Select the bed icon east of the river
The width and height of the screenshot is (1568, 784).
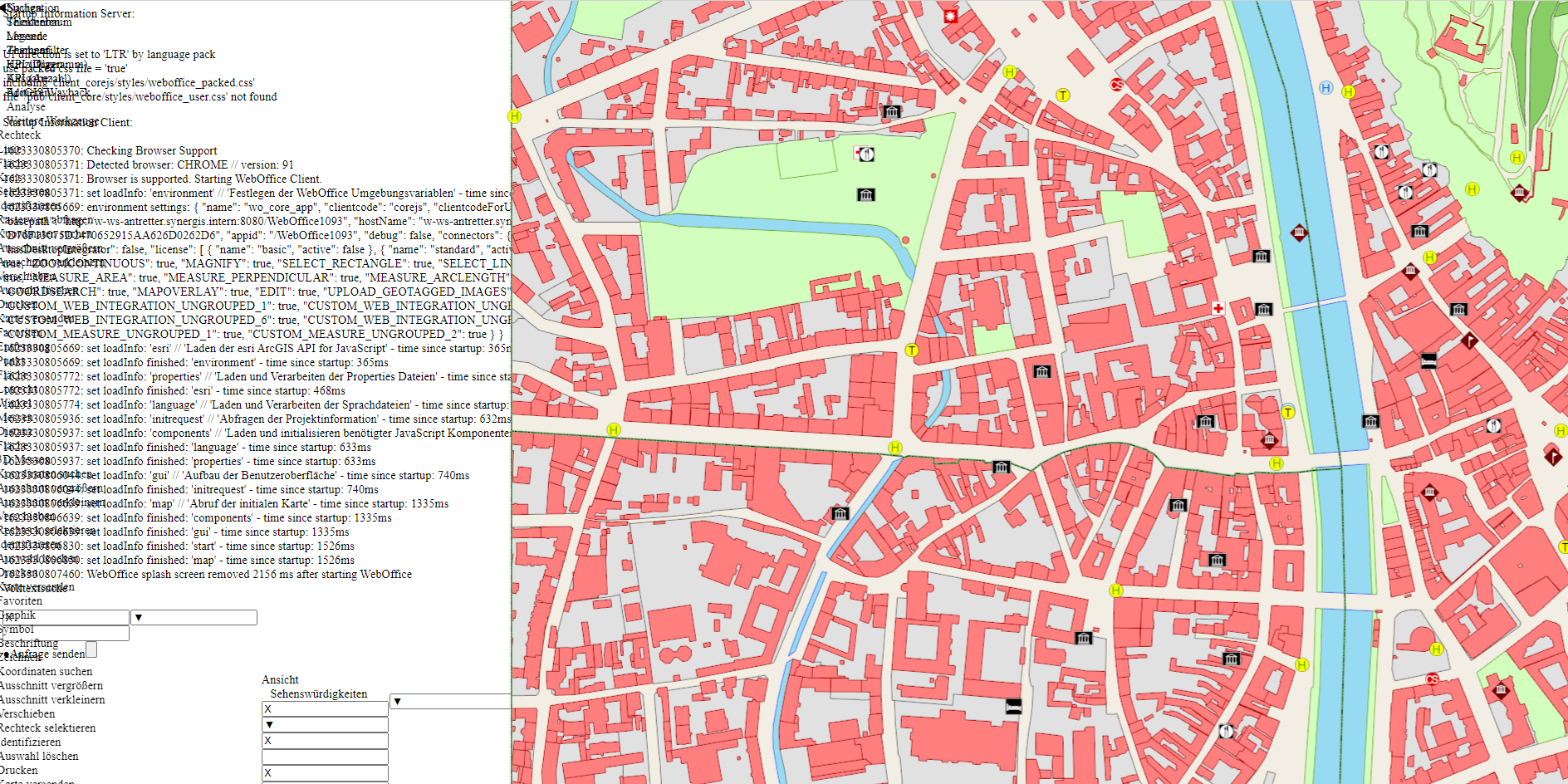click(1428, 361)
